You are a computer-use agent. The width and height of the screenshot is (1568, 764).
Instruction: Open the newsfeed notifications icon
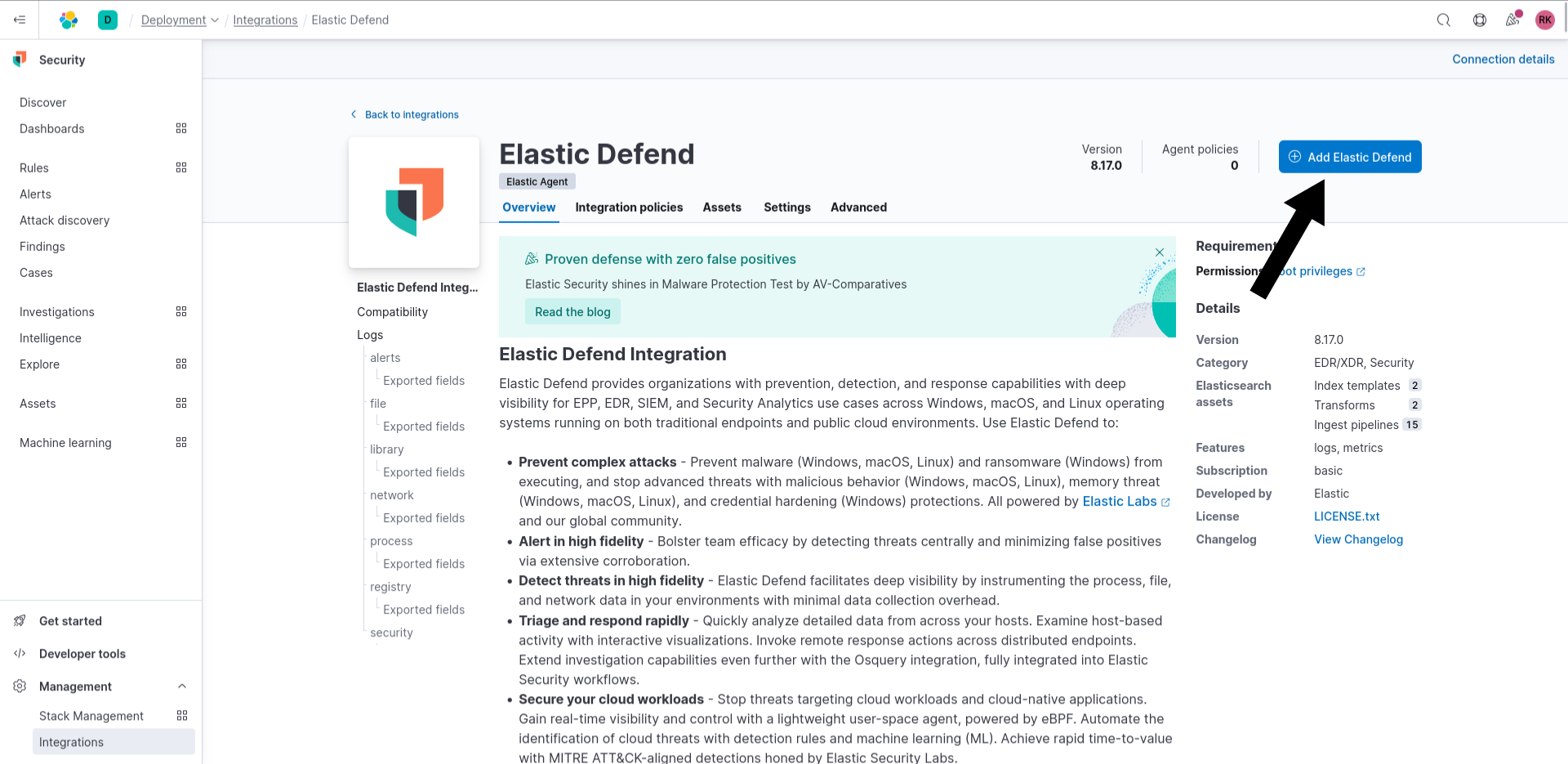pos(1513,19)
